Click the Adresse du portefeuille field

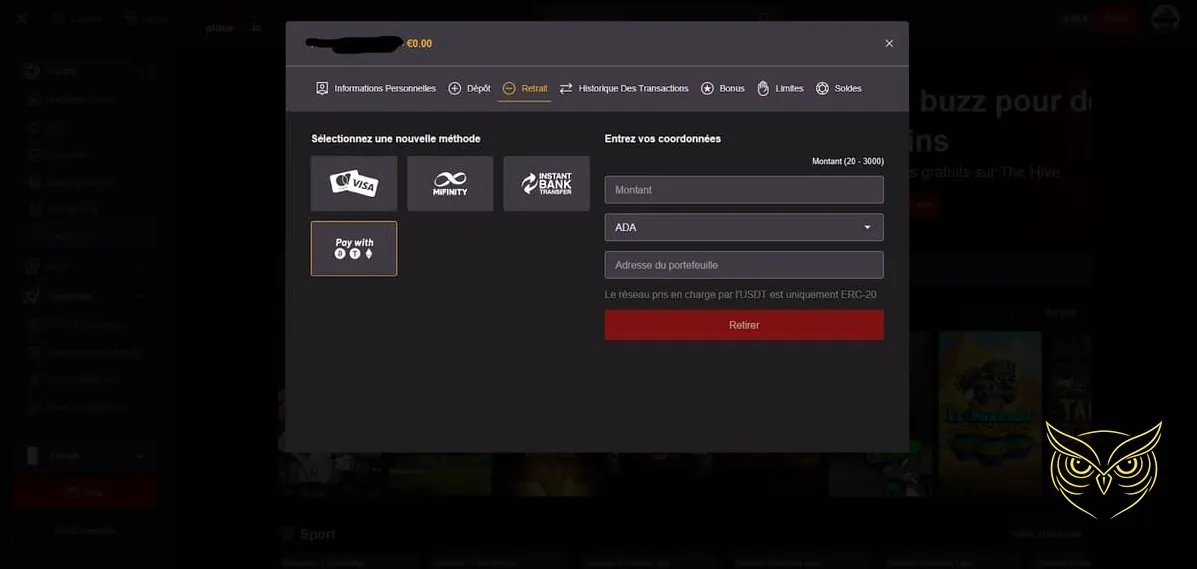[x=744, y=265]
